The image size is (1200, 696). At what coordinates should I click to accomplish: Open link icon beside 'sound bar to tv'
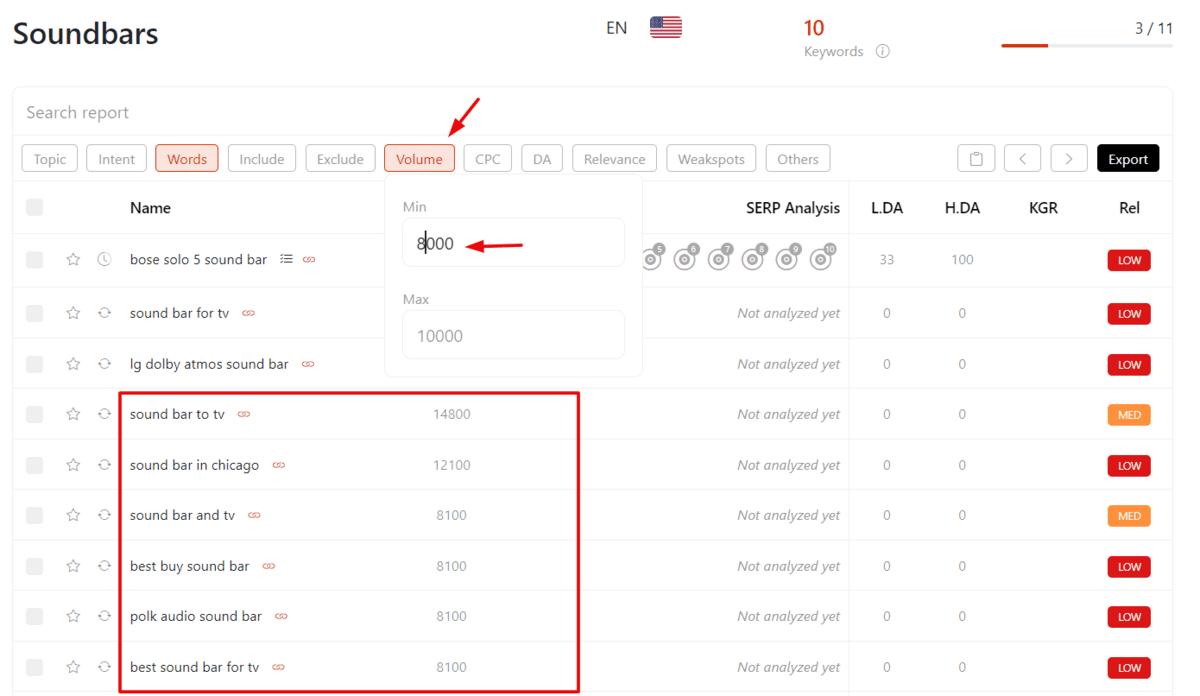tap(244, 414)
